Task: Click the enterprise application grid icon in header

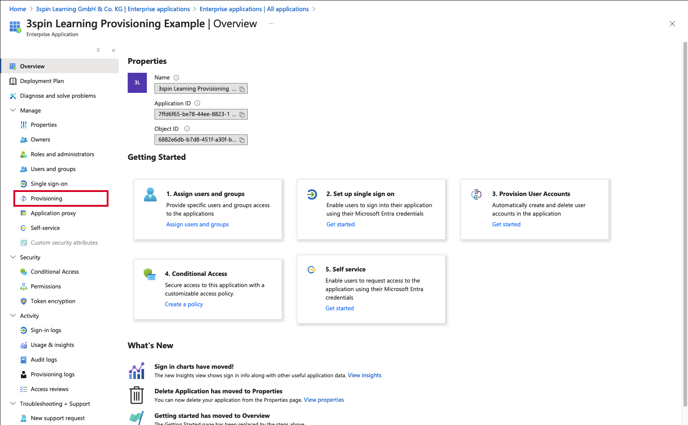Action: coord(15,27)
